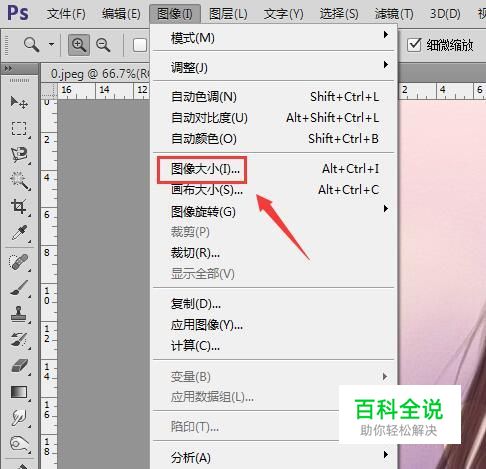Apply 自动颜色(O)
The image size is (486, 469).
tap(274, 138)
